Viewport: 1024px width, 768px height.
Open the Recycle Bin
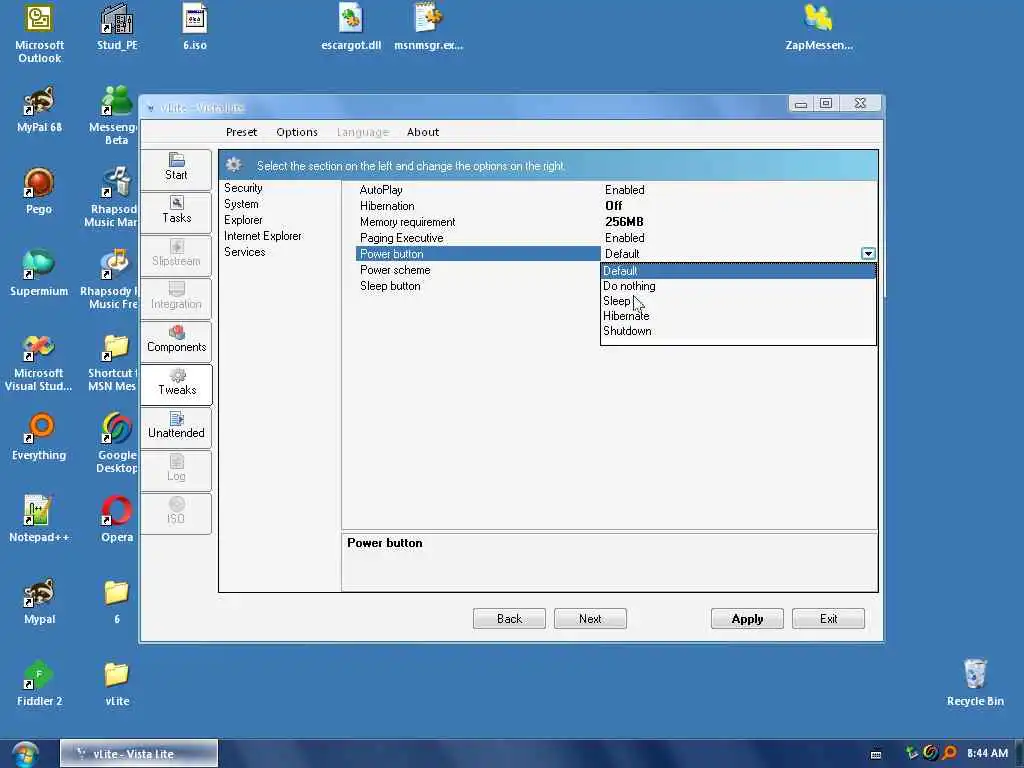975,684
